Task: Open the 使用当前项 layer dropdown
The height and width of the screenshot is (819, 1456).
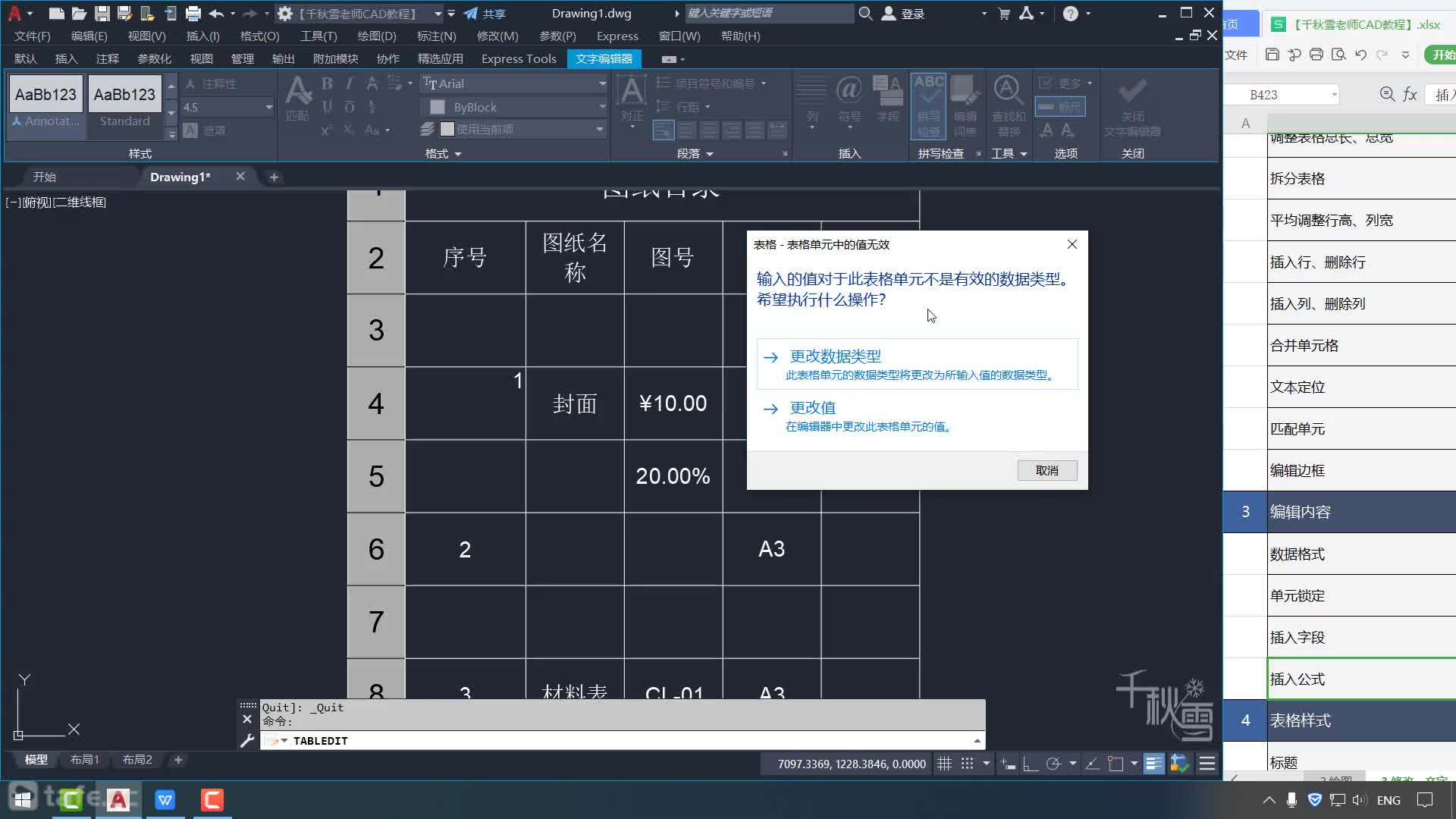Action: pyautogui.click(x=600, y=130)
